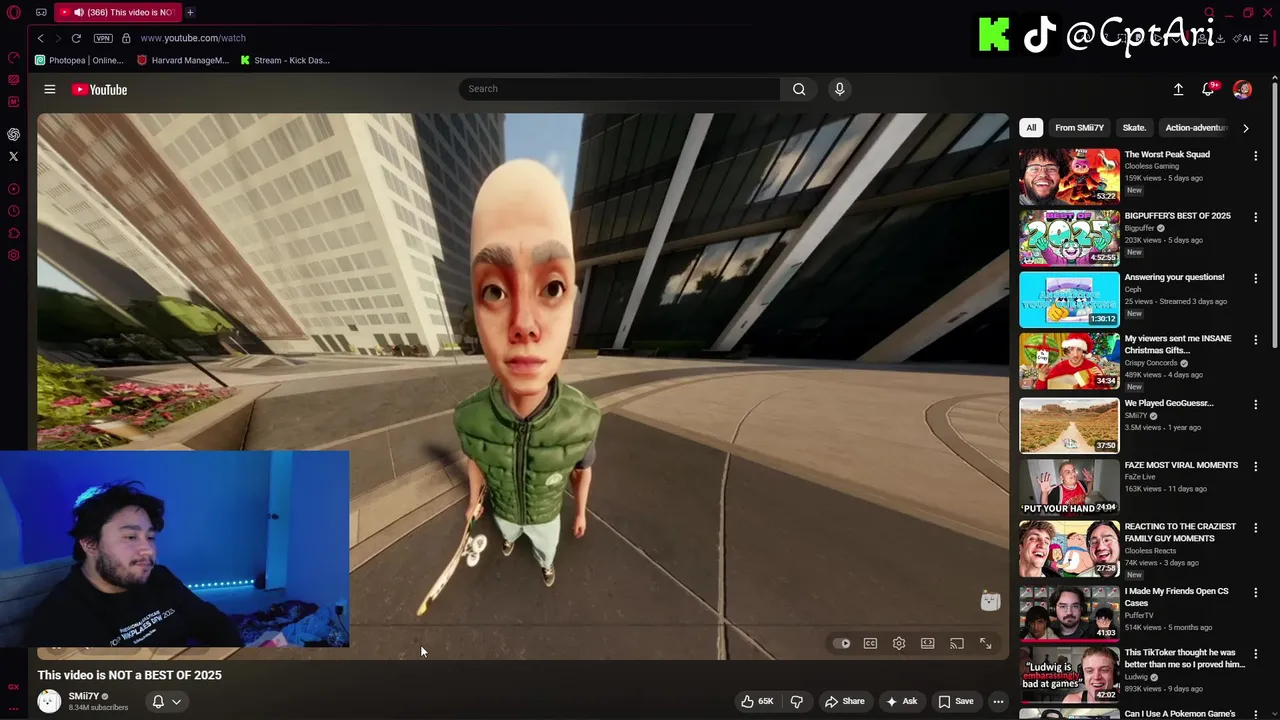Like the video (65K)
This screenshot has height=720, width=1280.
(x=757, y=702)
